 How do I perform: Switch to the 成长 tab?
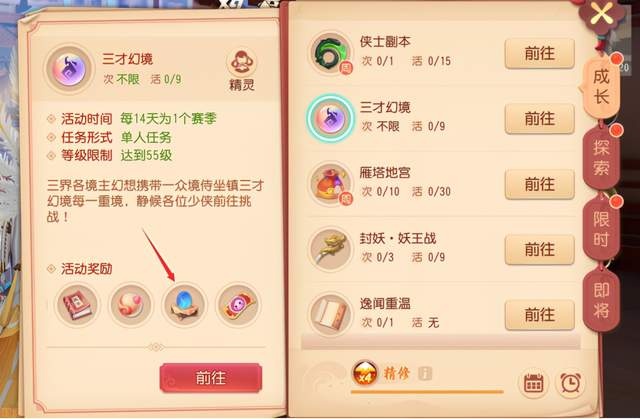click(601, 86)
